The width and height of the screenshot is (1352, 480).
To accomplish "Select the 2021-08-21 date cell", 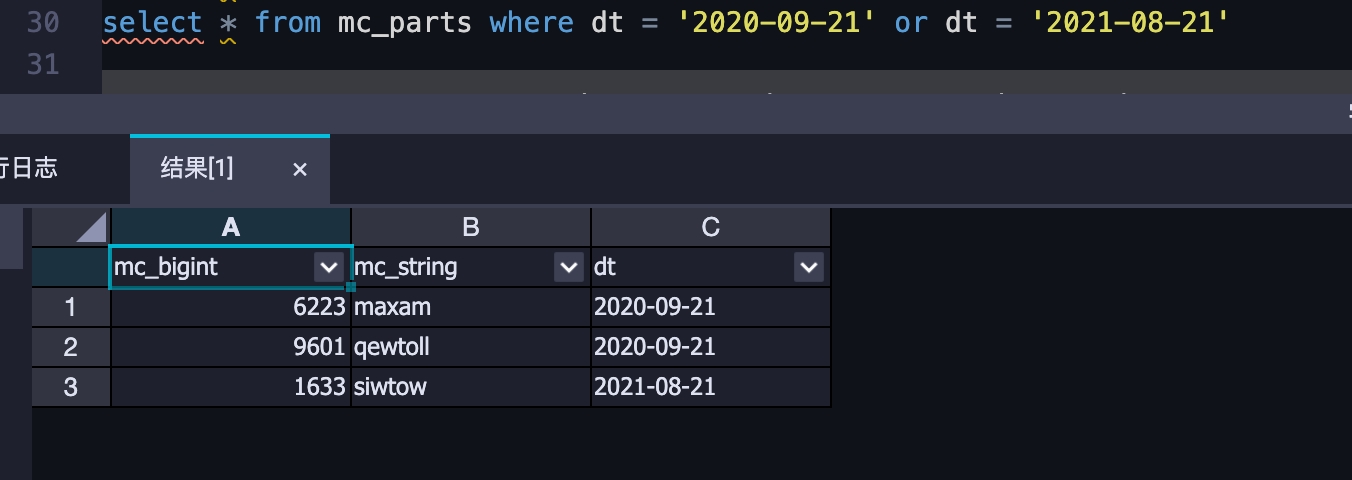I will click(x=711, y=387).
